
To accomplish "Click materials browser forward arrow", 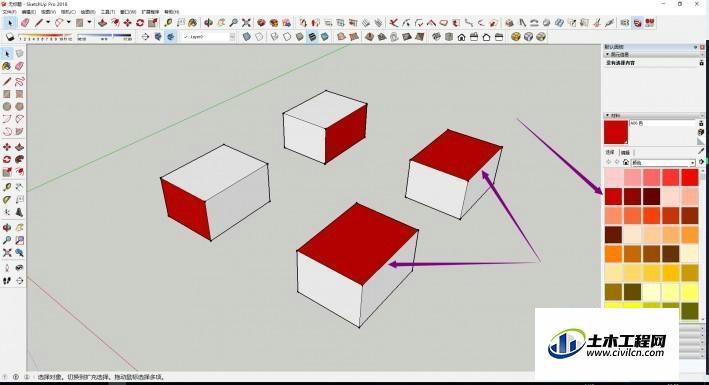I will 617,162.
